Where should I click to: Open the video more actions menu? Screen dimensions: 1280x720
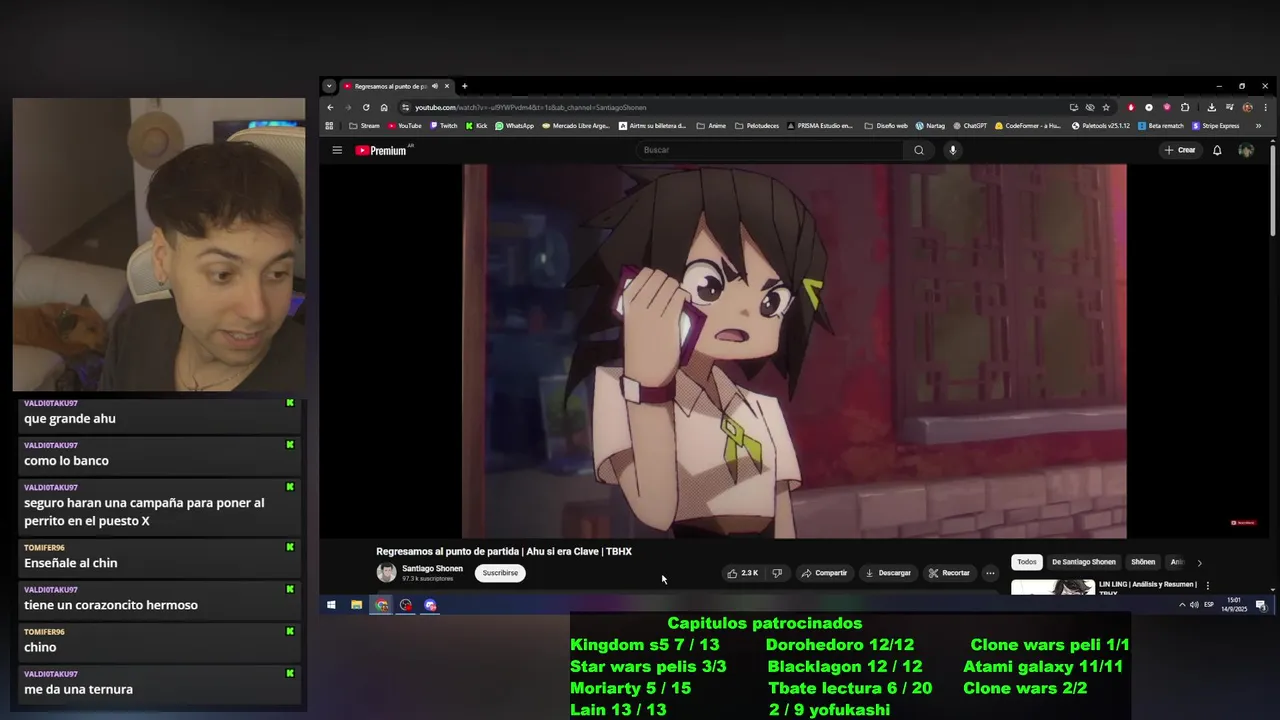[x=990, y=573]
